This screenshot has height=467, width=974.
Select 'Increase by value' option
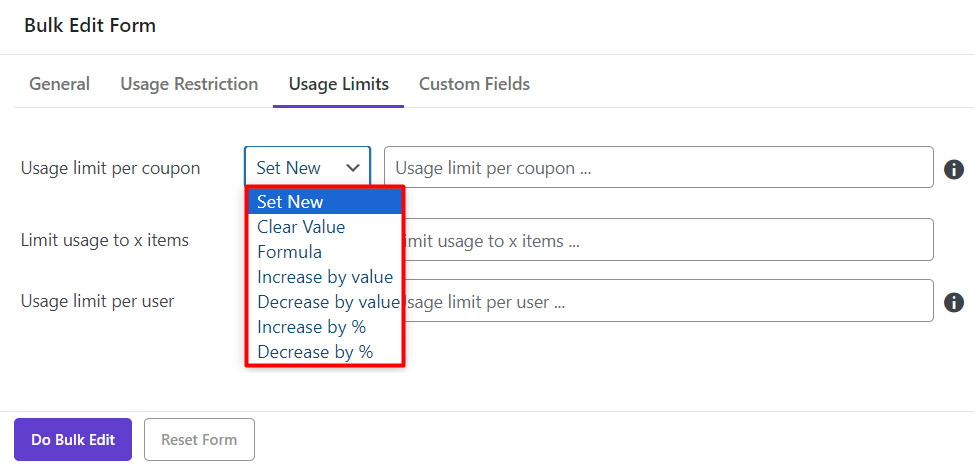(324, 277)
